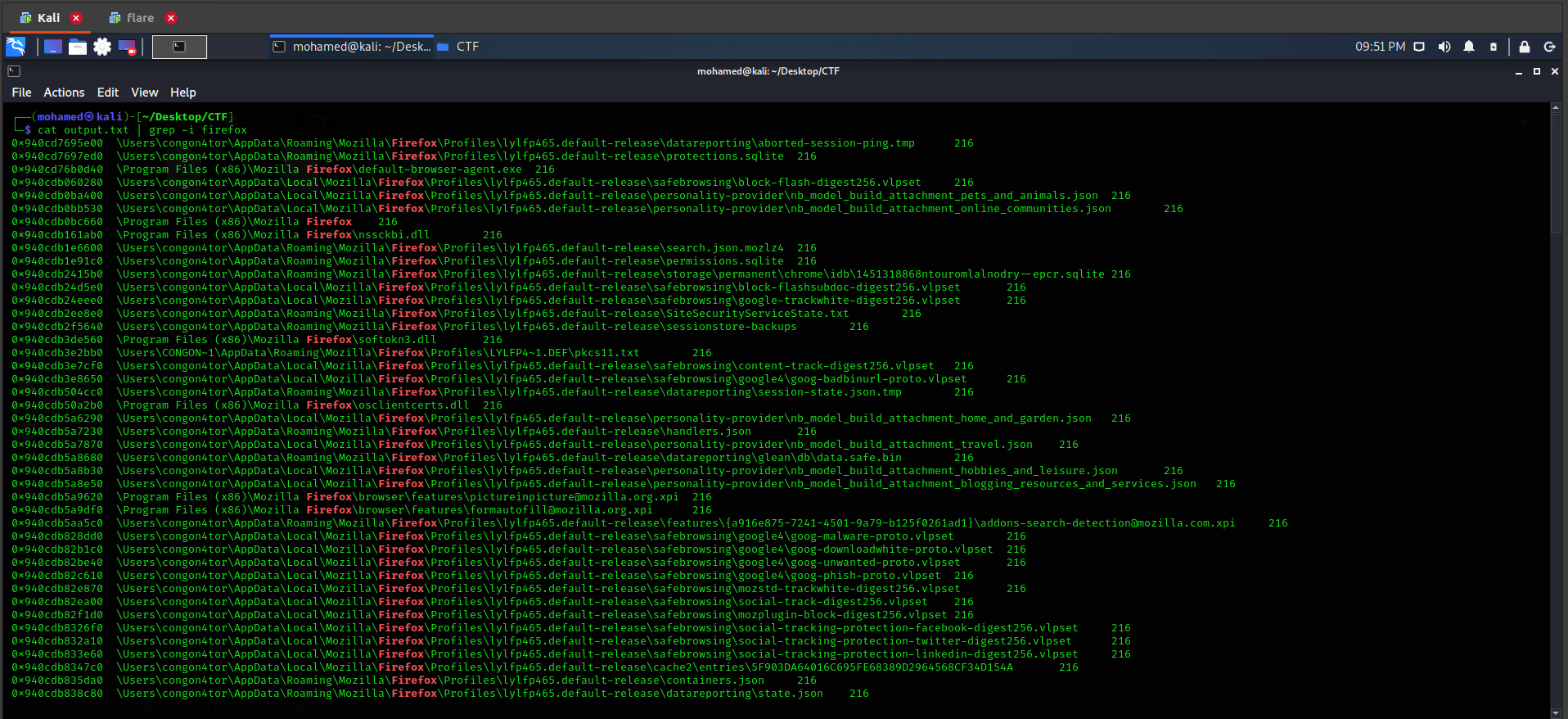Viewport: 1568px width, 719px height.
Task: Click the 'cat output.txt' command text
Action: [x=83, y=130]
